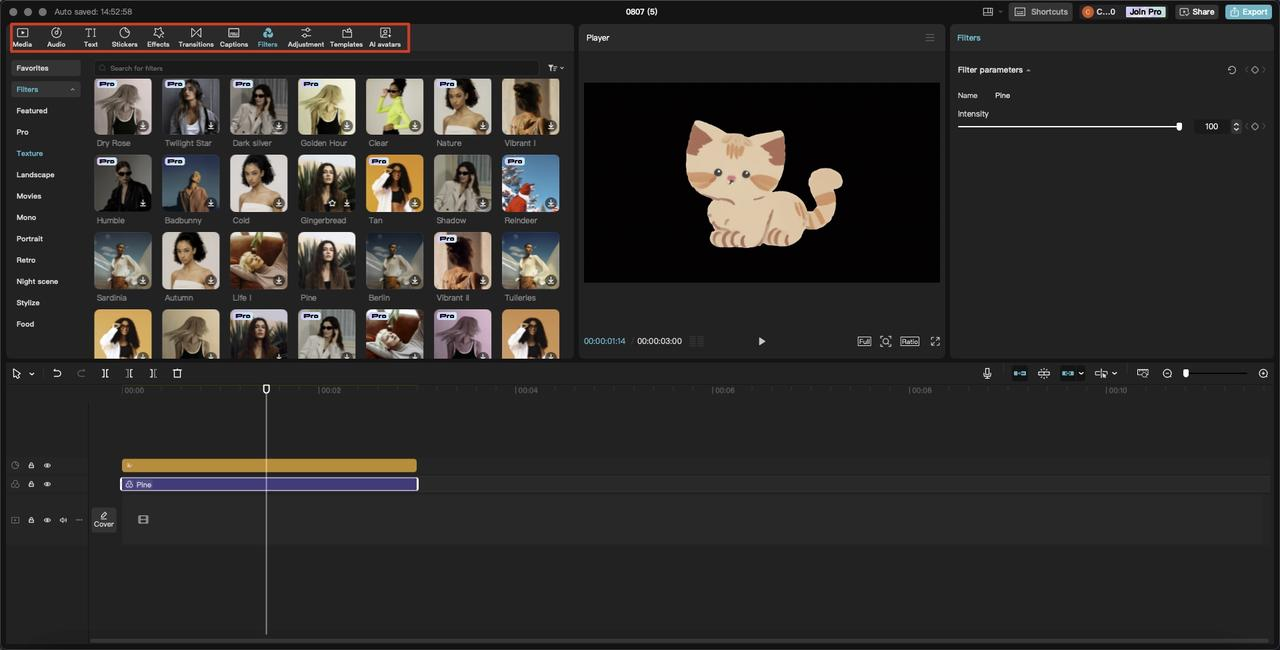Open the filter sort options dropdown
Screen dimensions: 1280x650
coord(555,68)
